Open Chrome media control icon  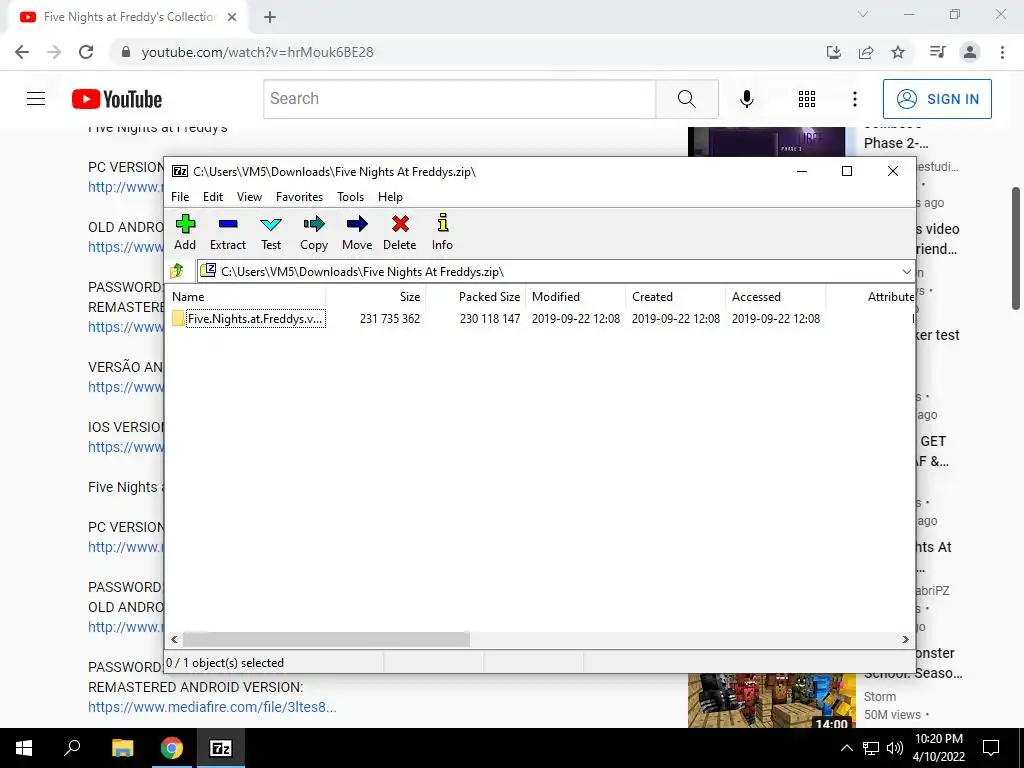click(937, 52)
